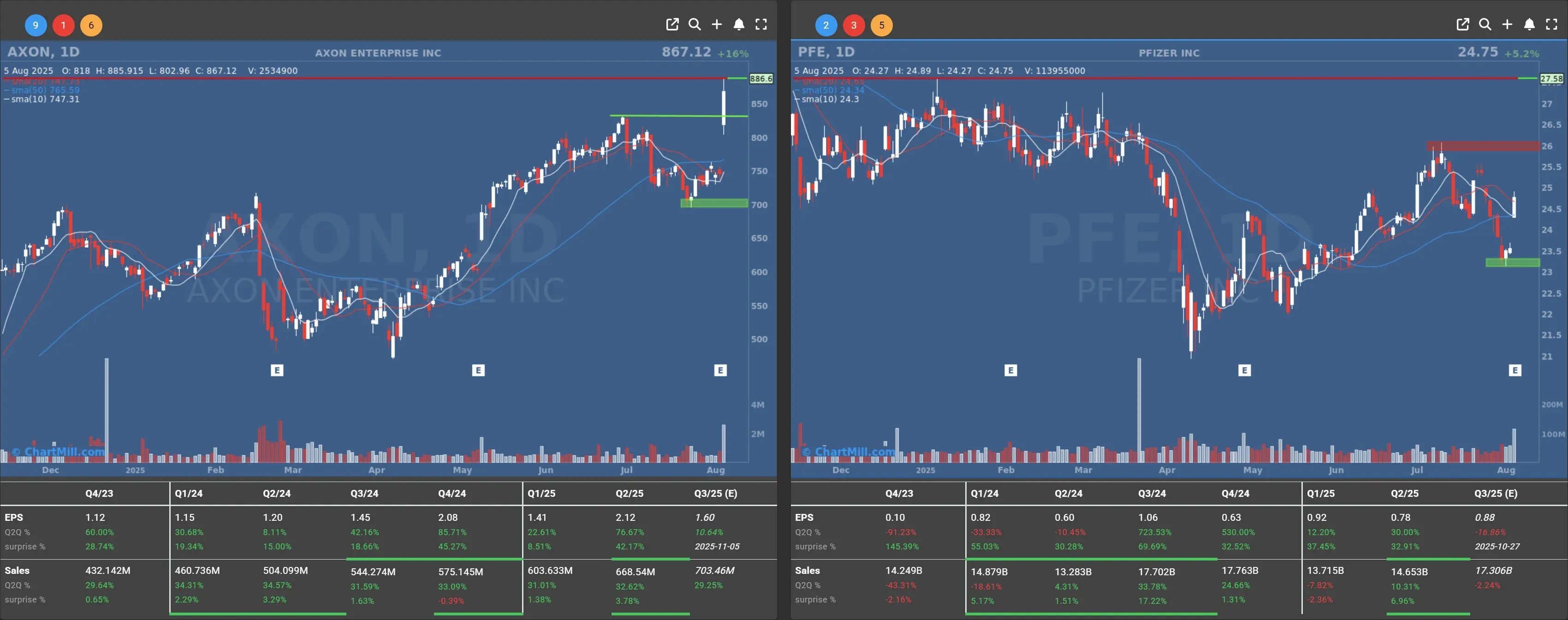
Task: Click the blue 2 rating badge on PFE
Action: click(x=826, y=25)
